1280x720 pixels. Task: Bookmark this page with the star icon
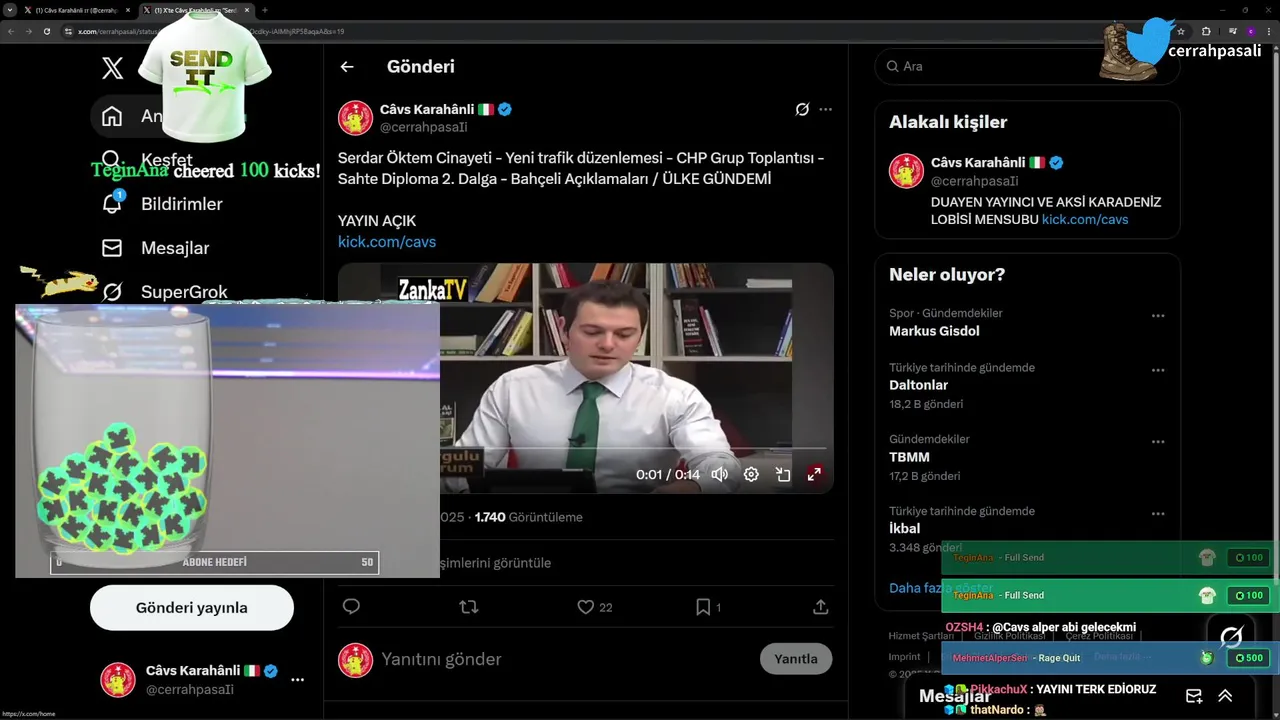(1181, 31)
